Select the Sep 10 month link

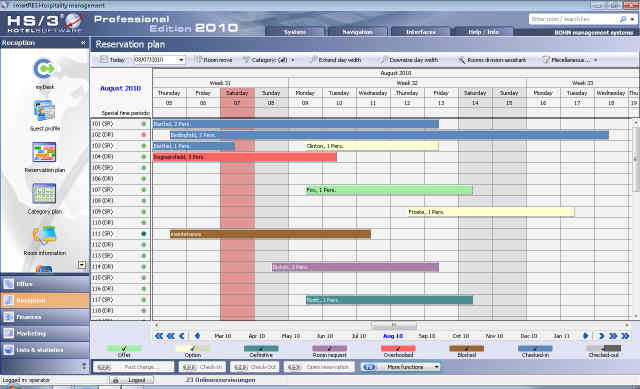click(x=427, y=336)
